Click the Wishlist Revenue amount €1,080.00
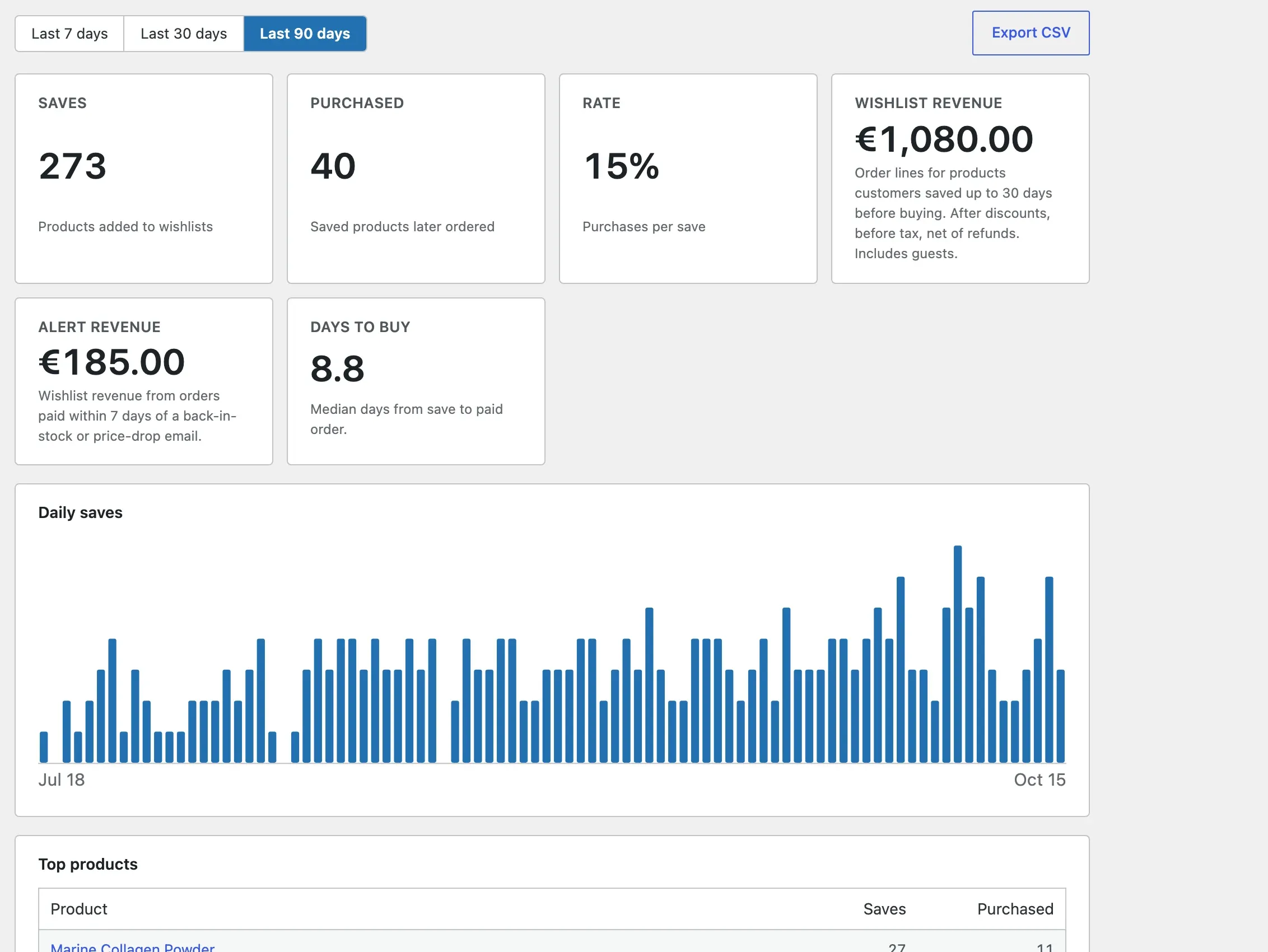The width and height of the screenshot is (1268, 952). (944, 139)
